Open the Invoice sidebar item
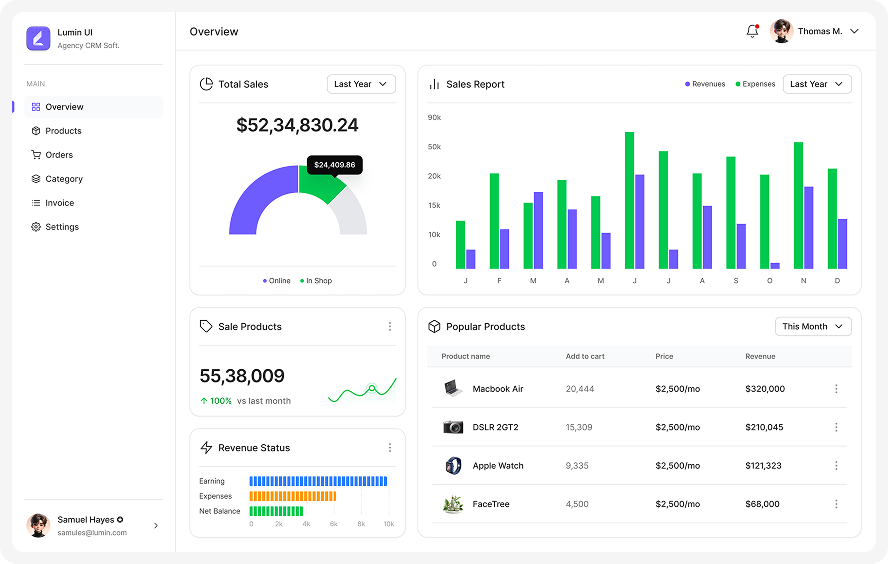The height and width of the screenshot is (564, 888). tap(59, 203)
